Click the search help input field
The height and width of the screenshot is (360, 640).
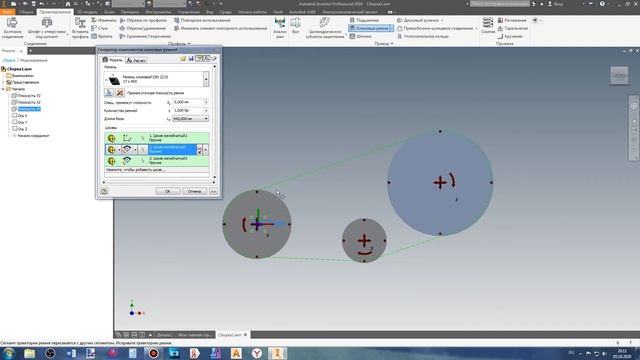click(x=500, y=4)
